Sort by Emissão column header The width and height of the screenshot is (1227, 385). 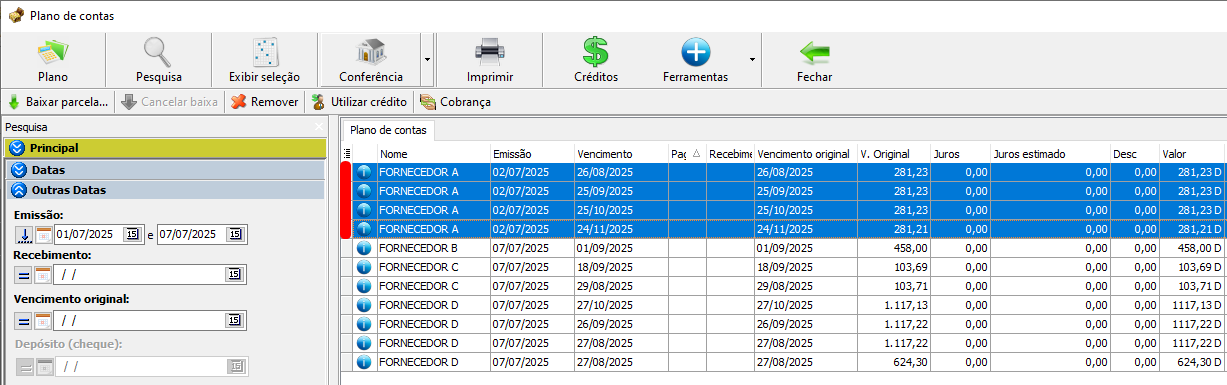(532, 154)
